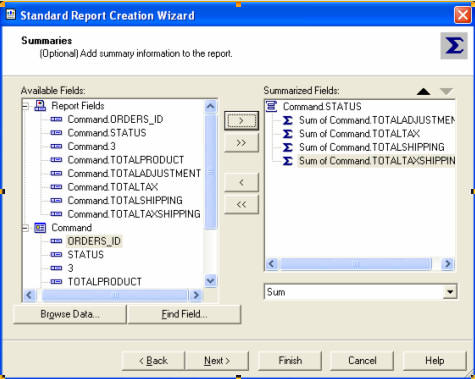Click the Command table icon
The width and height of the screenshot is (475, 379).
pos(40,228)
